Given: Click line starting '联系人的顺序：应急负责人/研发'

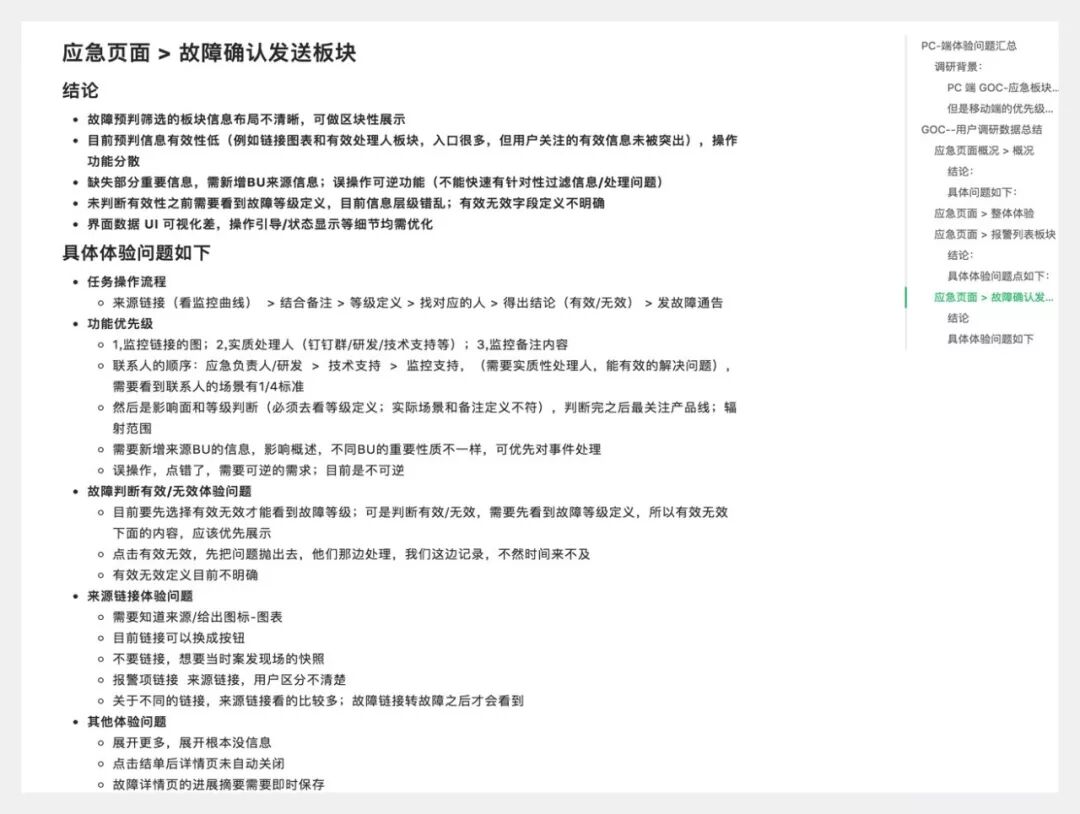Looking at the screenshot, I should 422,376.
